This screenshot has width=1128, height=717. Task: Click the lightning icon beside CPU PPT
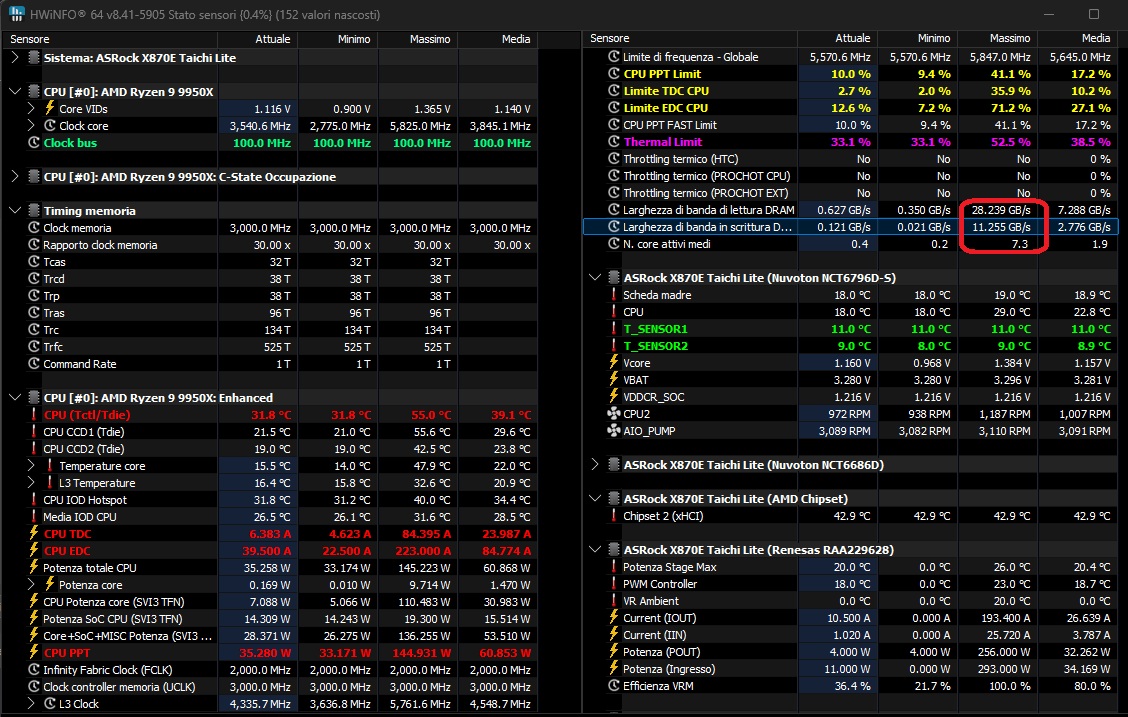(34, 653)
